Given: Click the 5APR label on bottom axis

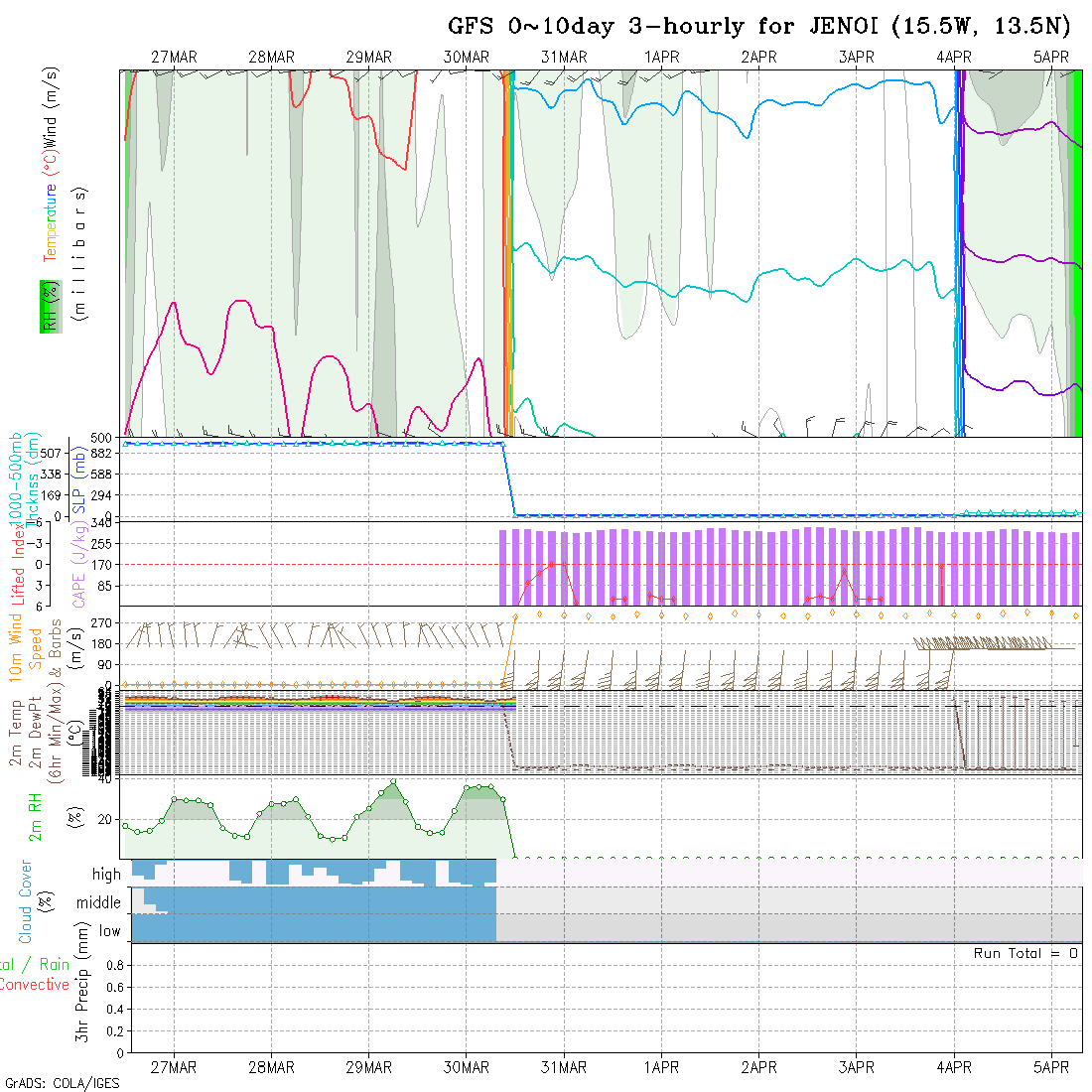Looking at the screenshot, I should pyautogui.click(x=1050, y=1067).
